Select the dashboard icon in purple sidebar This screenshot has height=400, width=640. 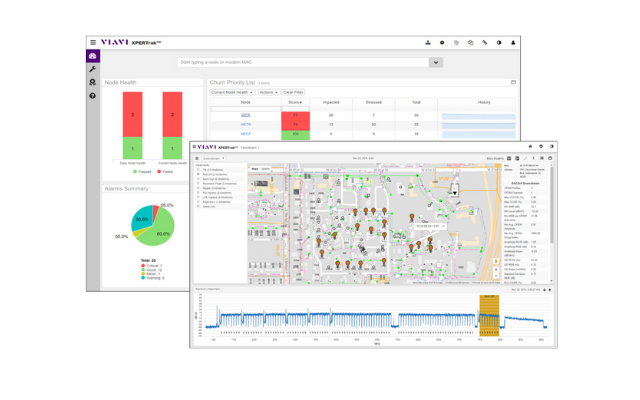[93, 56]
